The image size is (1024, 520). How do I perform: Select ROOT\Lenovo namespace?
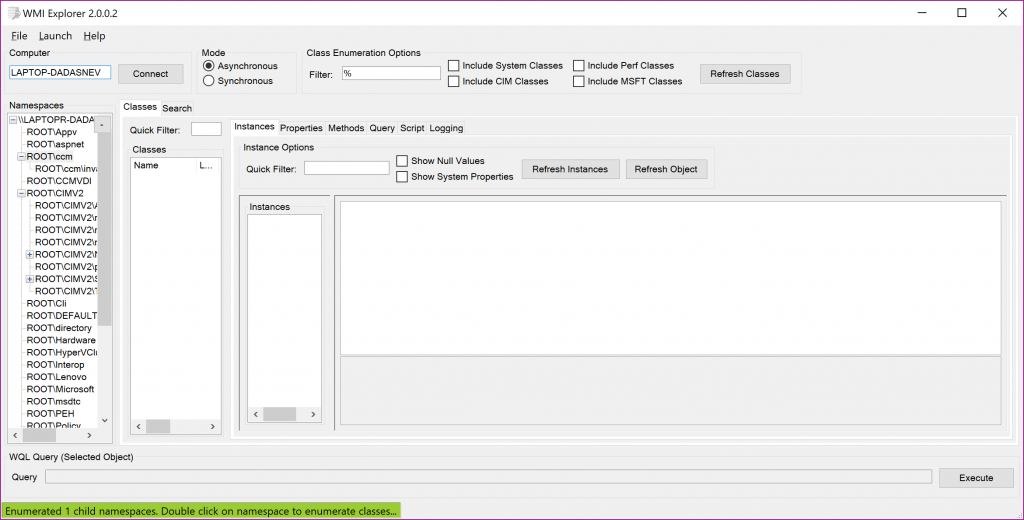(x=56, y=377)
